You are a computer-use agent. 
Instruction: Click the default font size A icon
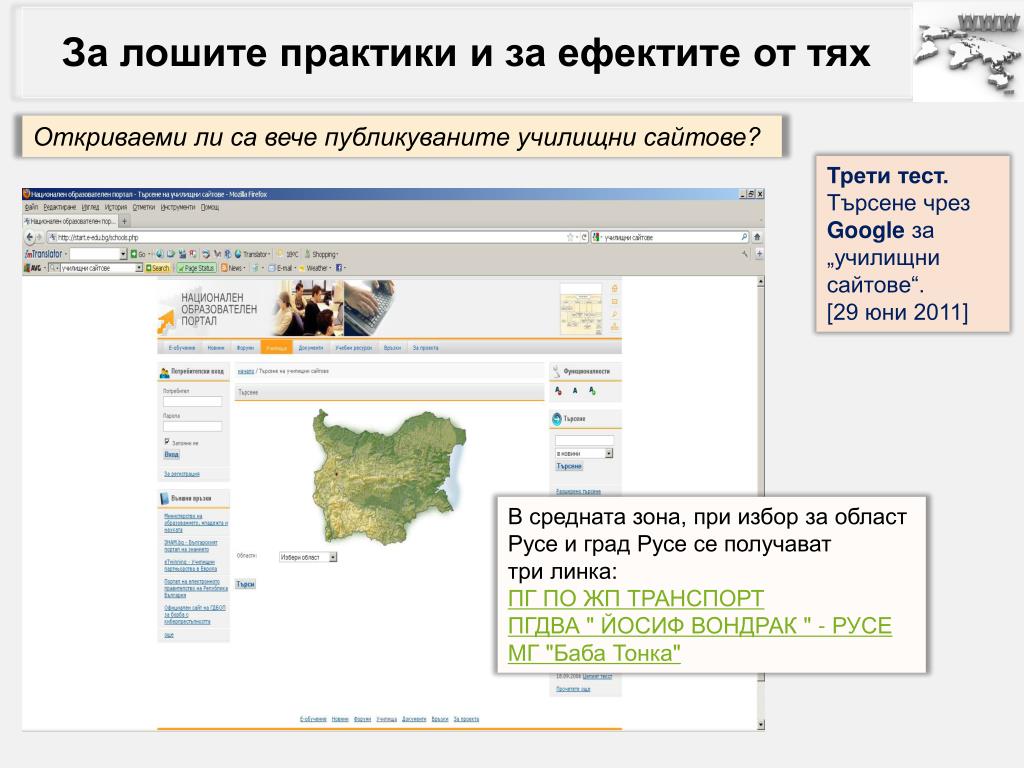(575, 391)
